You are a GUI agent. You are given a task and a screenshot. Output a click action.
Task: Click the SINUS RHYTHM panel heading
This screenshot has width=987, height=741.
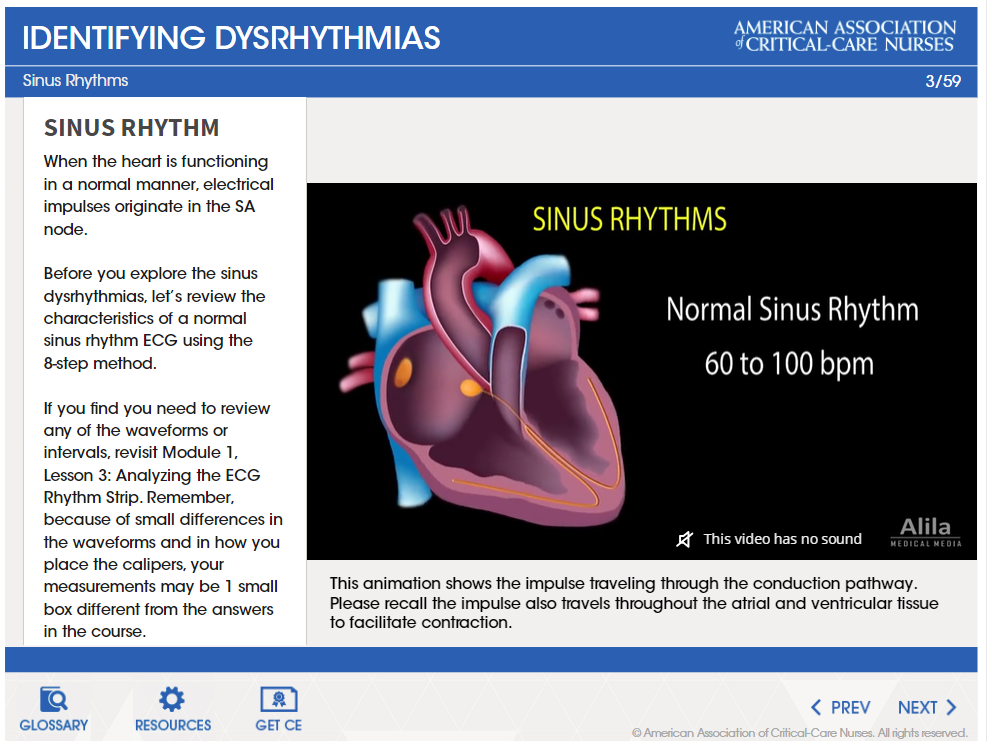131,128
